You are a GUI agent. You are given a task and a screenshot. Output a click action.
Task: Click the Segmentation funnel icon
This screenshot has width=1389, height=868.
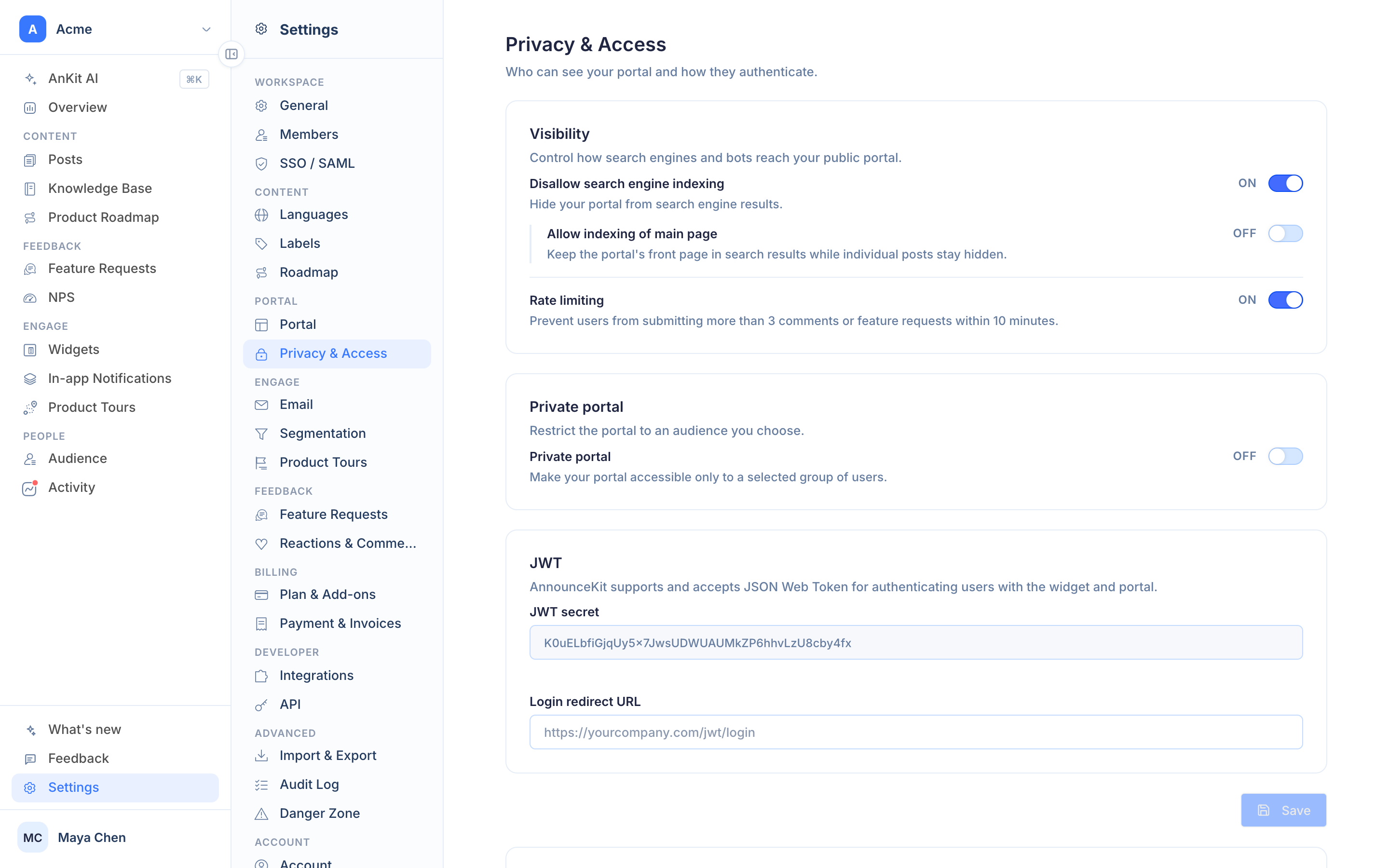(262, 434)
